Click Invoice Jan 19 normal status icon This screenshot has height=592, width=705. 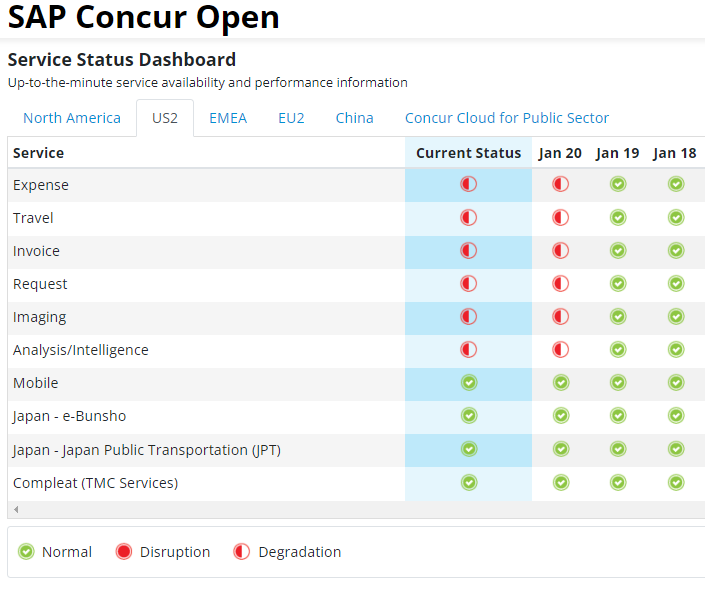coord(618,250)
